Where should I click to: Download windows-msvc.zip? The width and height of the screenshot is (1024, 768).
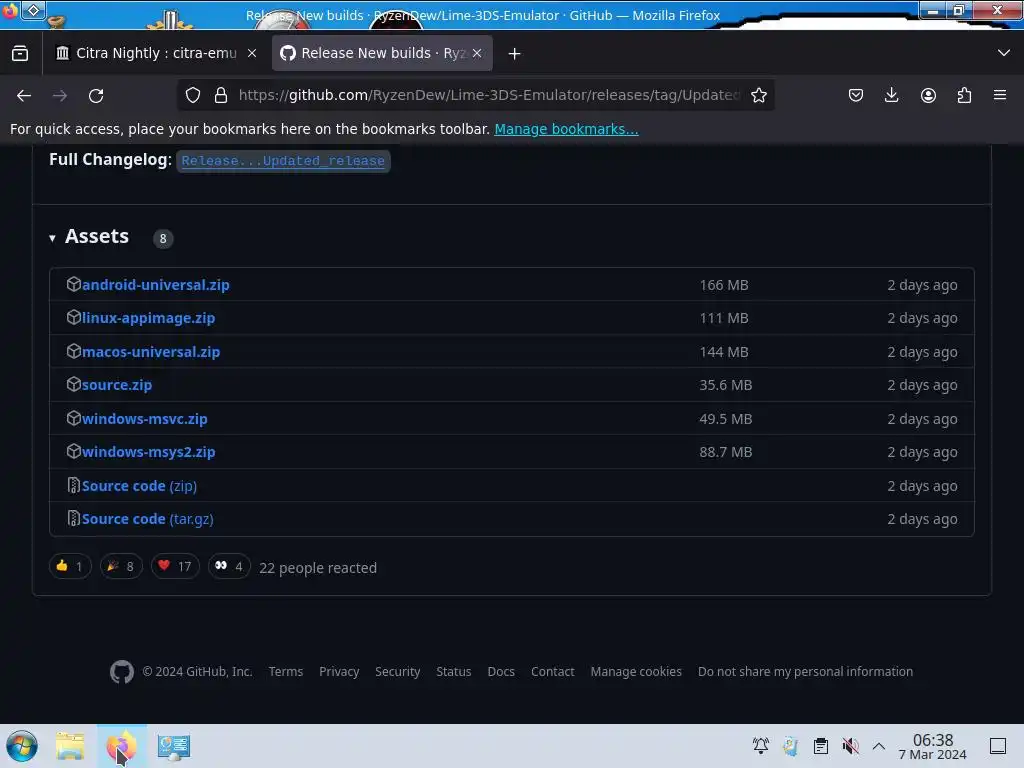pyautogui.click(x=144, y=419)
